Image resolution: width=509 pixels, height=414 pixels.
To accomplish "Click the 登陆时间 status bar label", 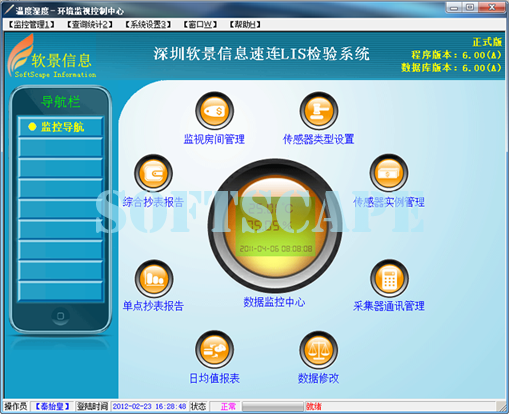I will pos(92,406).
